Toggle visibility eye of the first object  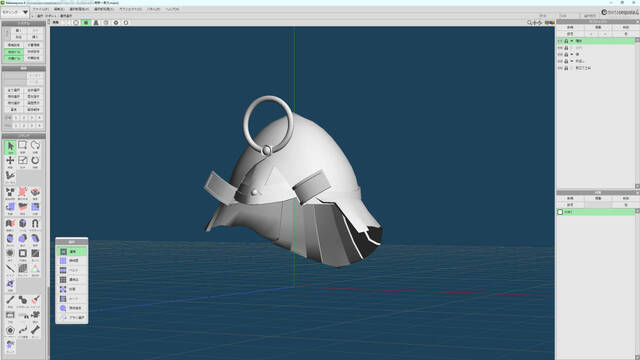[x=560, y=41]
